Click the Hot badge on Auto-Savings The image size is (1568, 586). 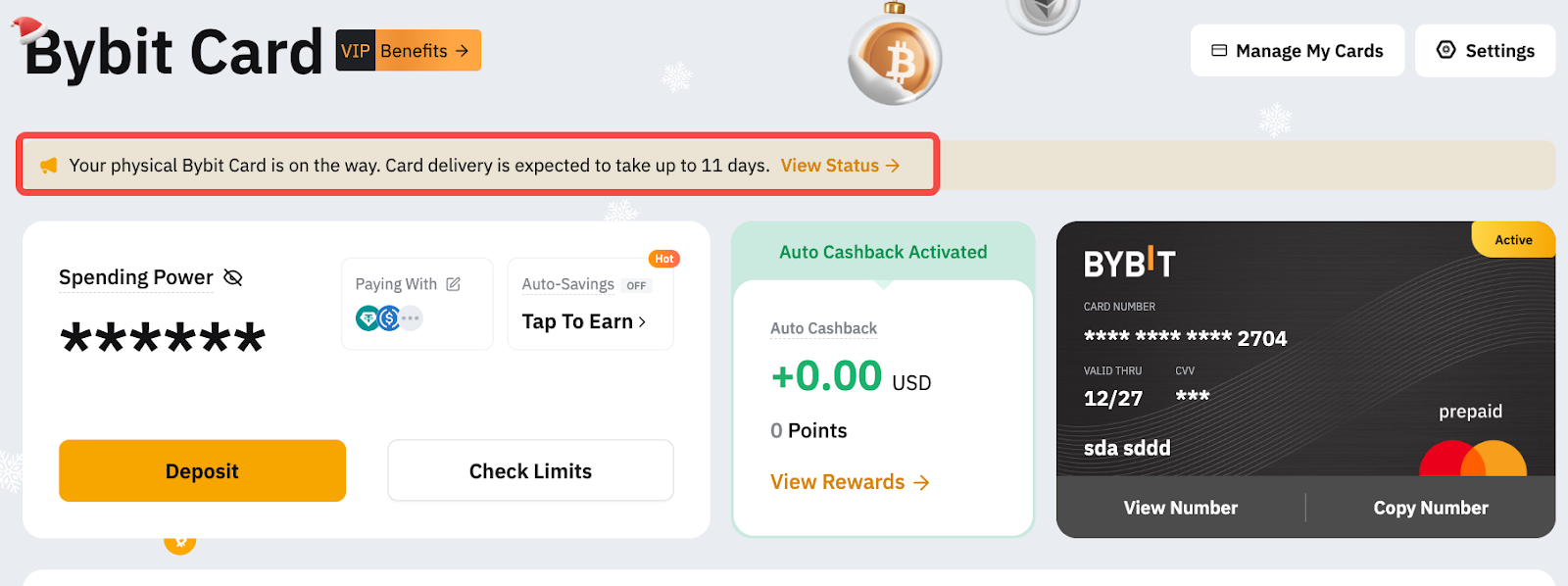(x=664, y=259)
